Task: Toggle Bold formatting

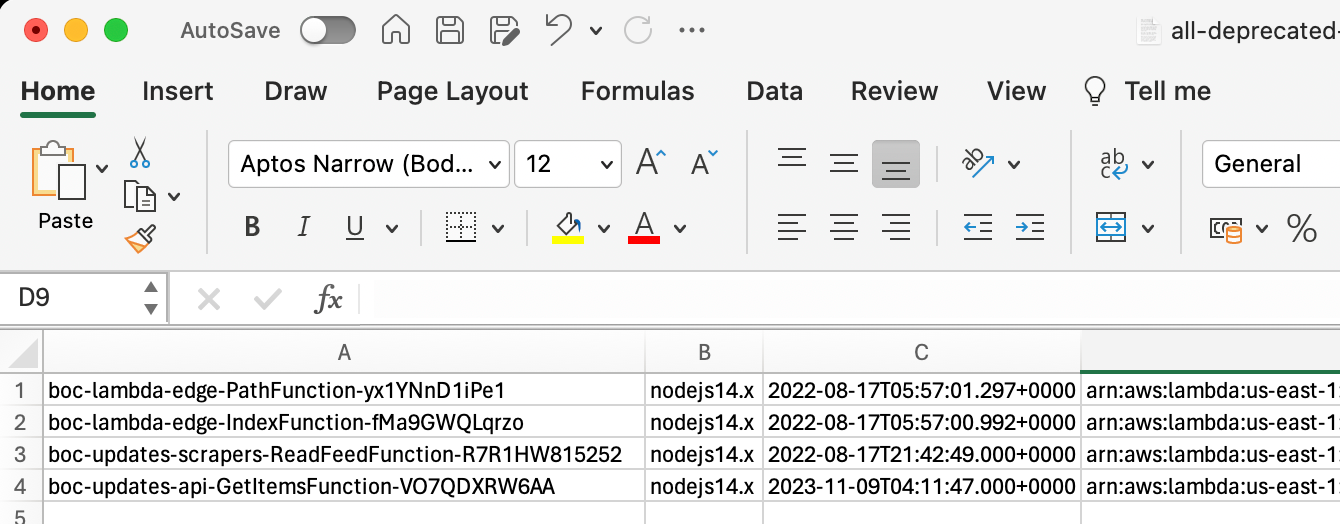Action: pos(252,228)
